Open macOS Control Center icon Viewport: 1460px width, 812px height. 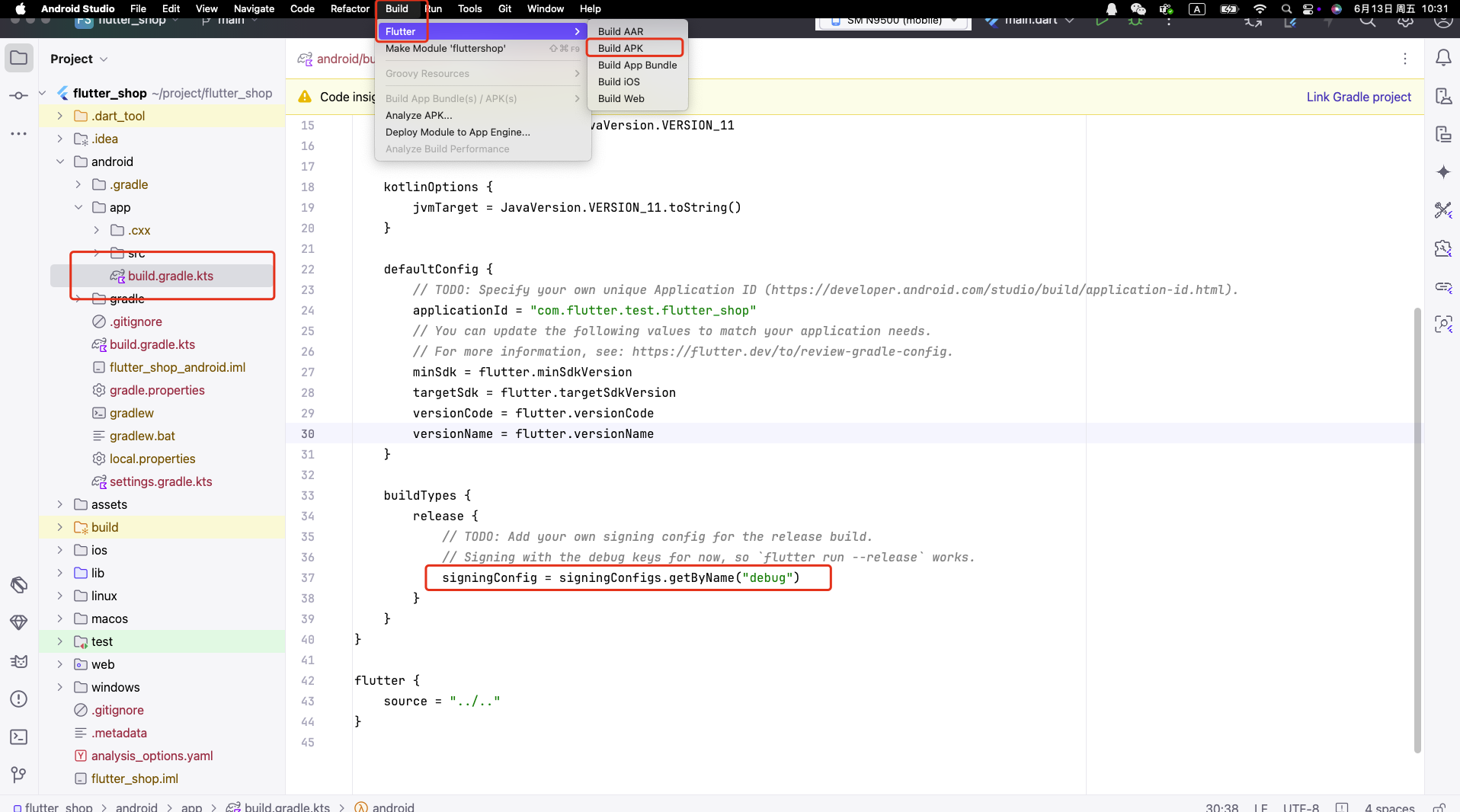(x=1308, y=9)
